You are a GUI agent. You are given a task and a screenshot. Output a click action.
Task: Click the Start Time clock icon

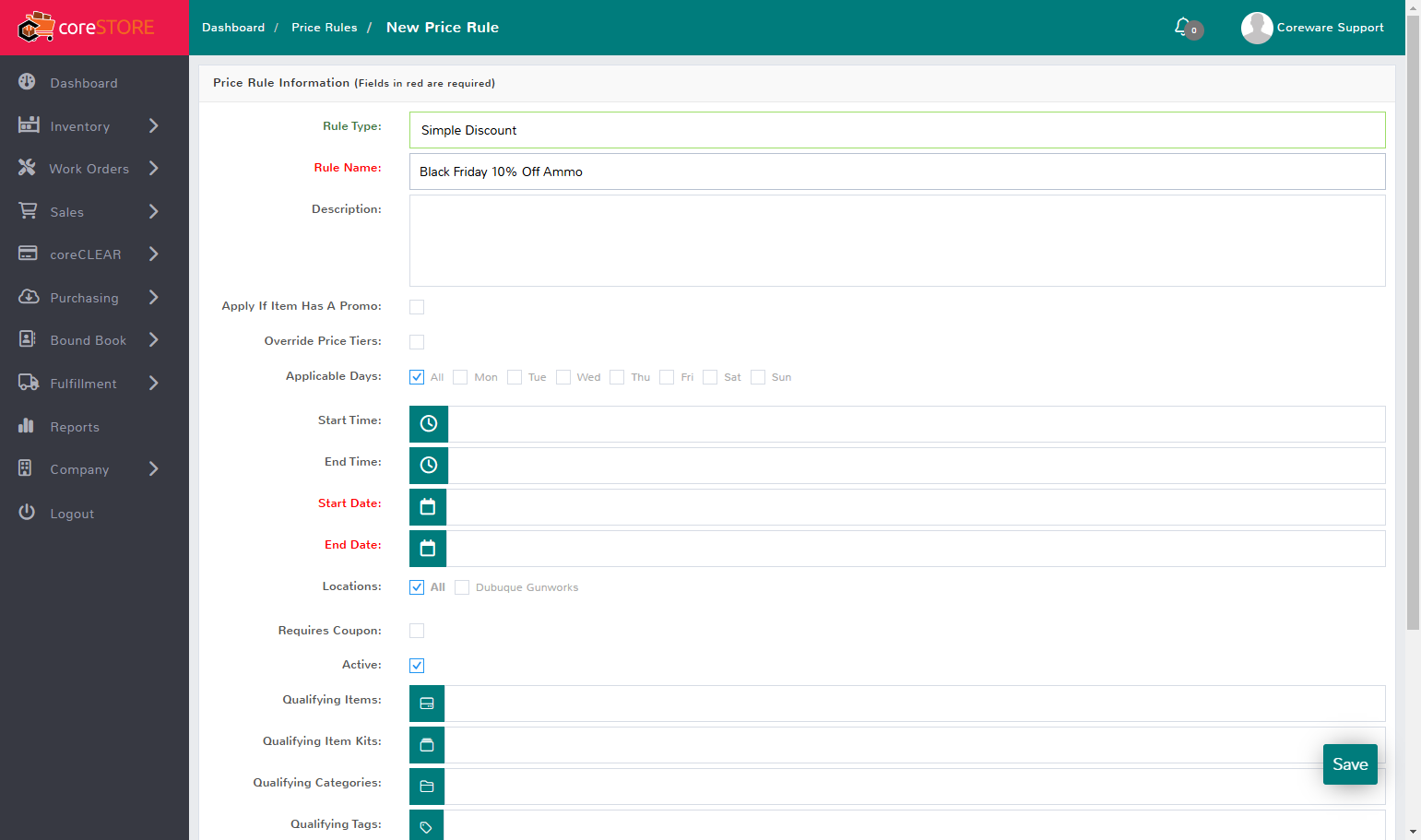click(429, 424)
